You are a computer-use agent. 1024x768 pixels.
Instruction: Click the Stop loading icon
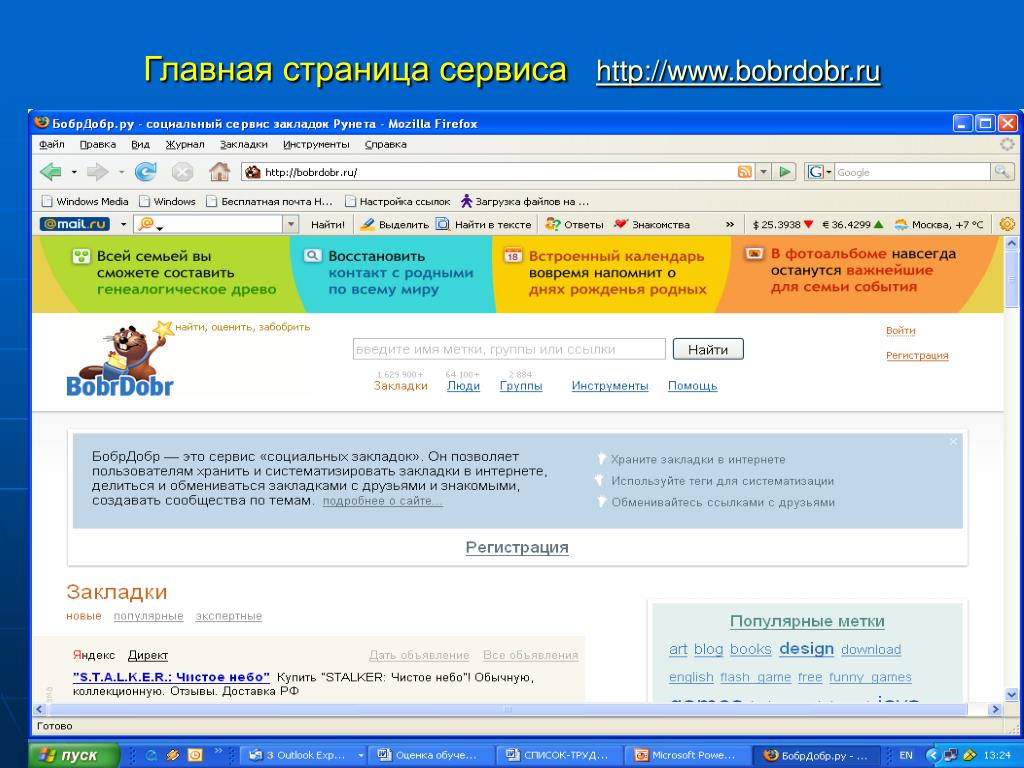pos(182,172)
